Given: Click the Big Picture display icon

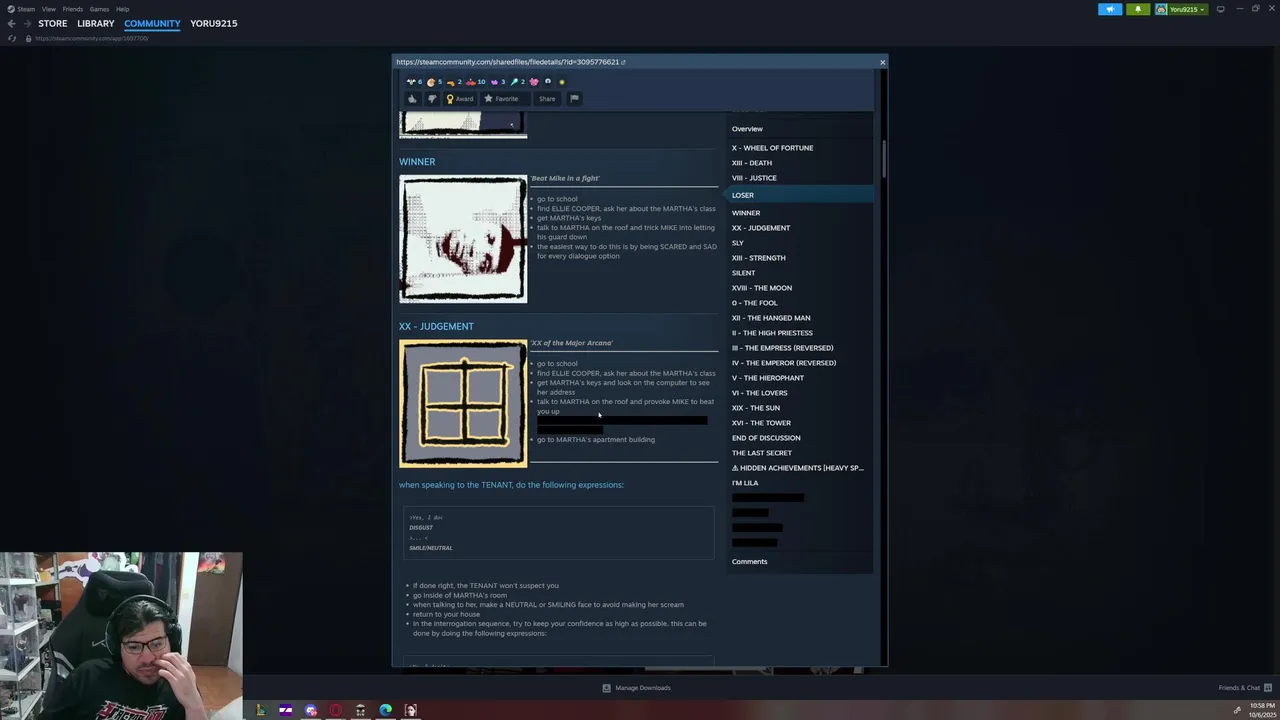Looking at the screenshot, I should pos(1220,9).
